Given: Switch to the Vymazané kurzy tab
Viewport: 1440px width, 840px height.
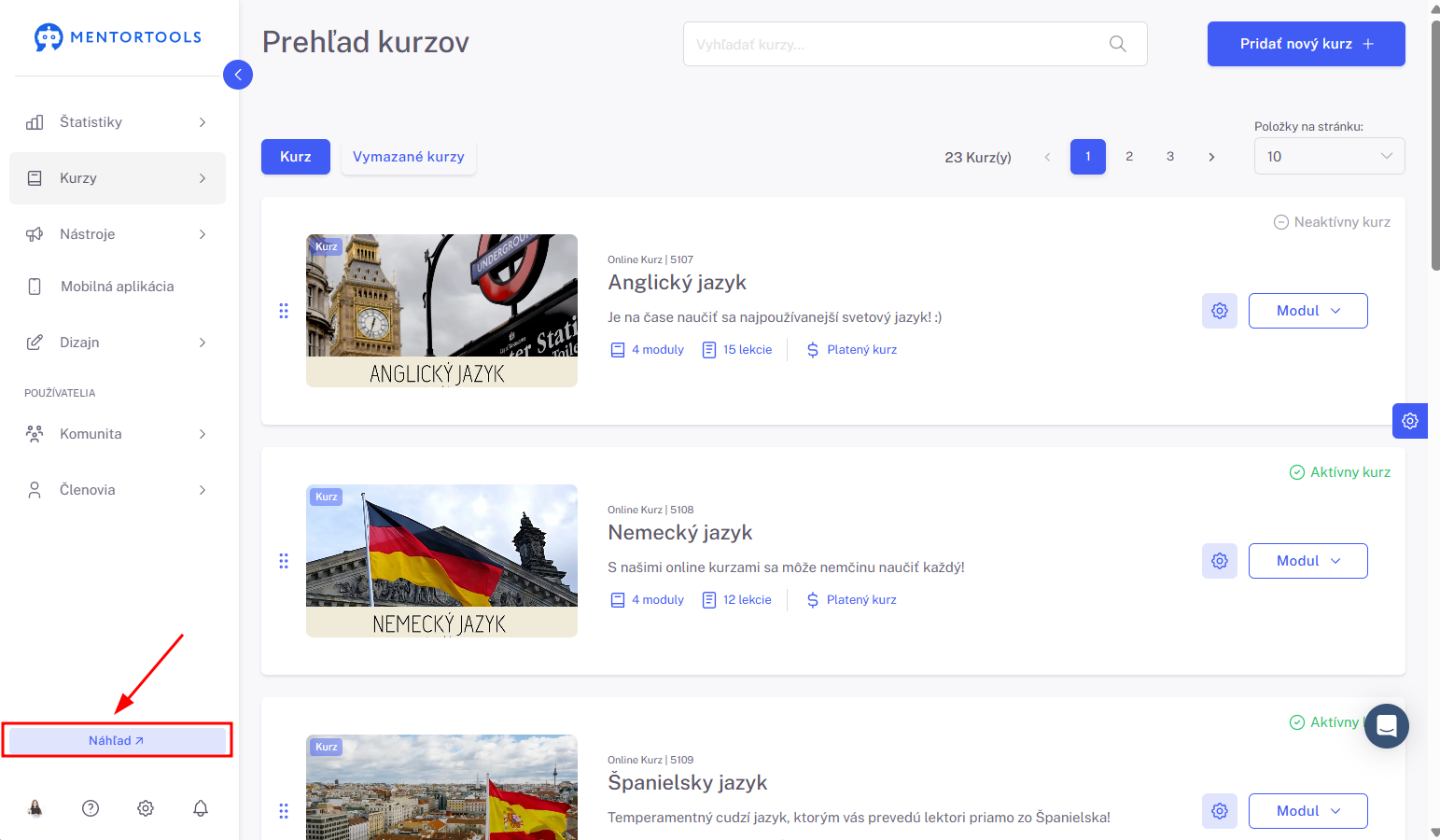Looking at the screenshot, I should 408,157.
